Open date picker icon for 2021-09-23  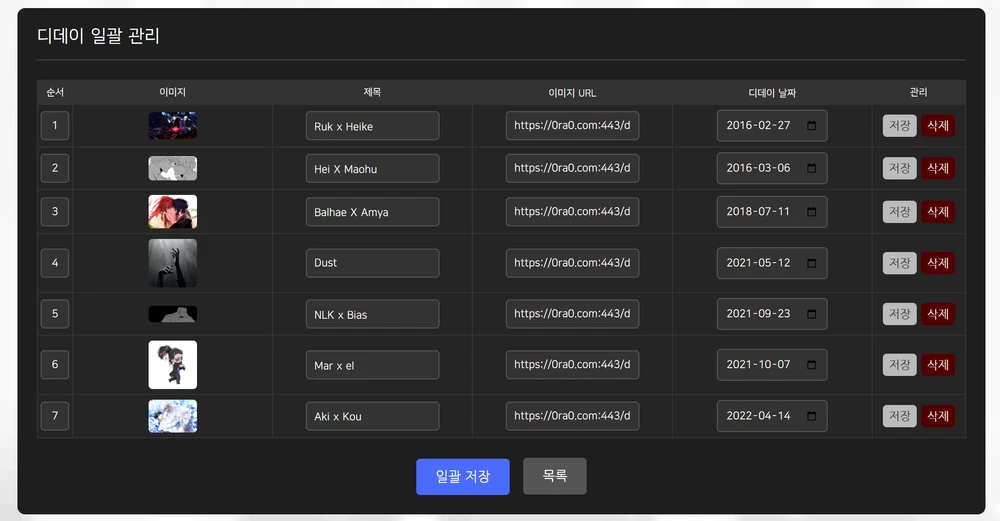pos(811,314)
